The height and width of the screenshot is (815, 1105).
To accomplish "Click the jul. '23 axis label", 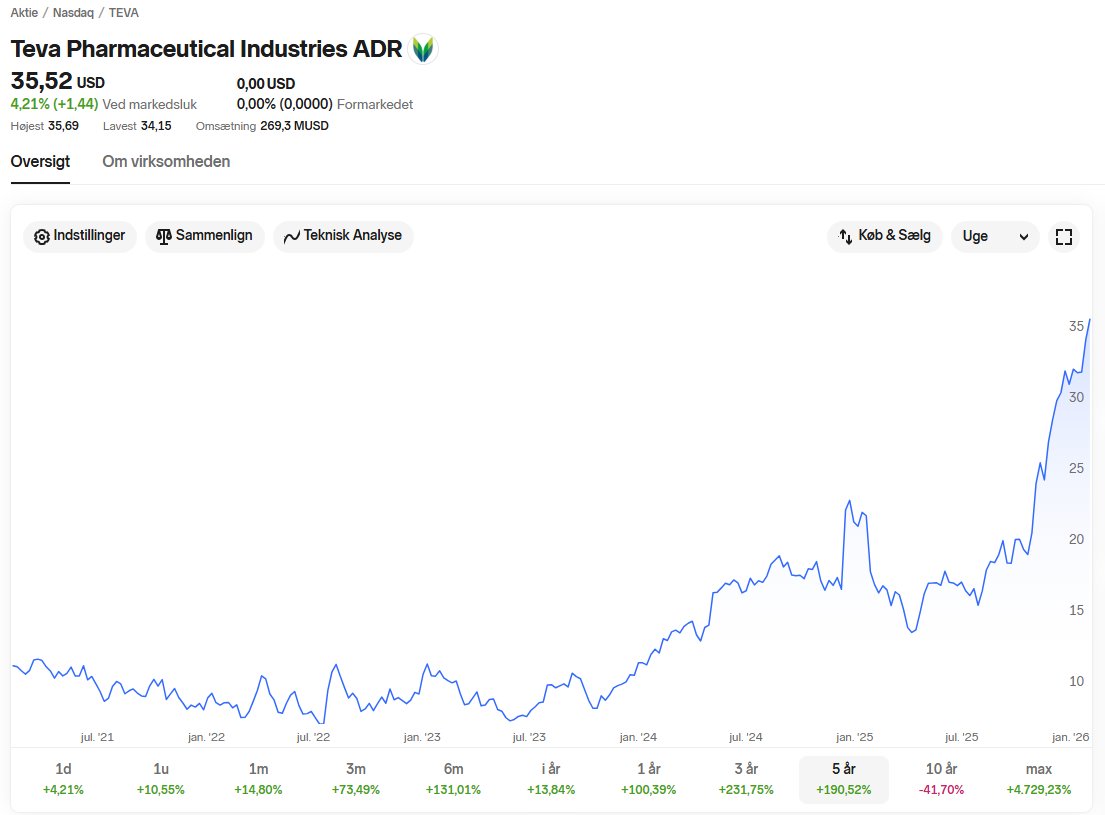I will click(529, 737).
